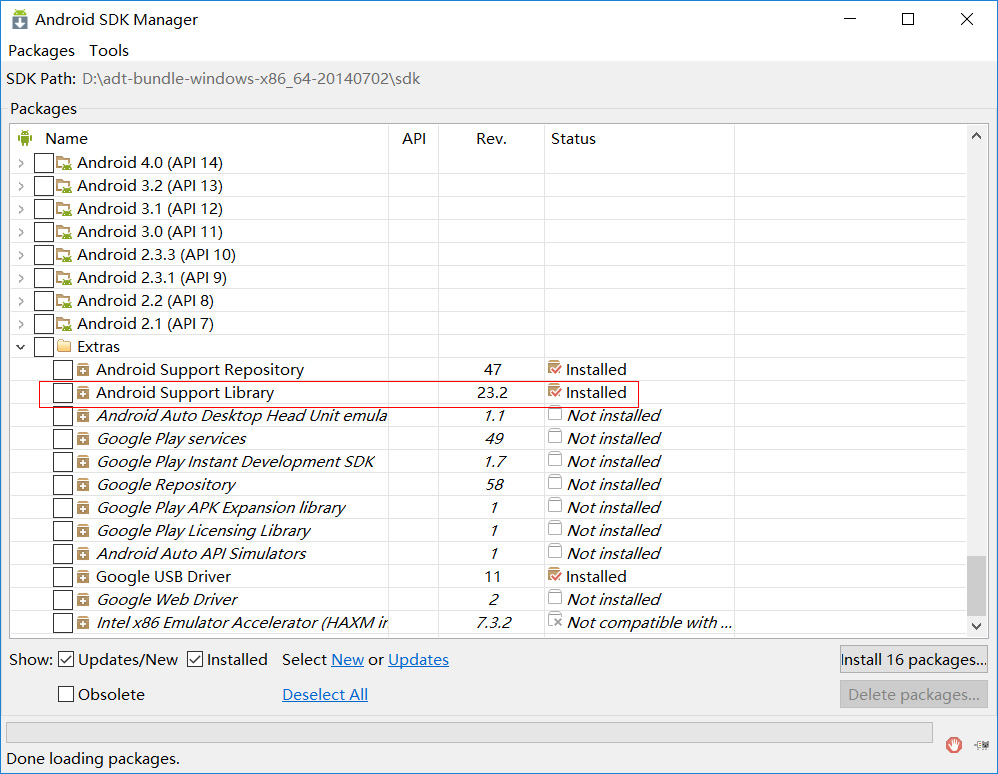The image size is (998, 774).
Task: Expand the Android 2.1 (API 7) node
Action: [21, 324]
